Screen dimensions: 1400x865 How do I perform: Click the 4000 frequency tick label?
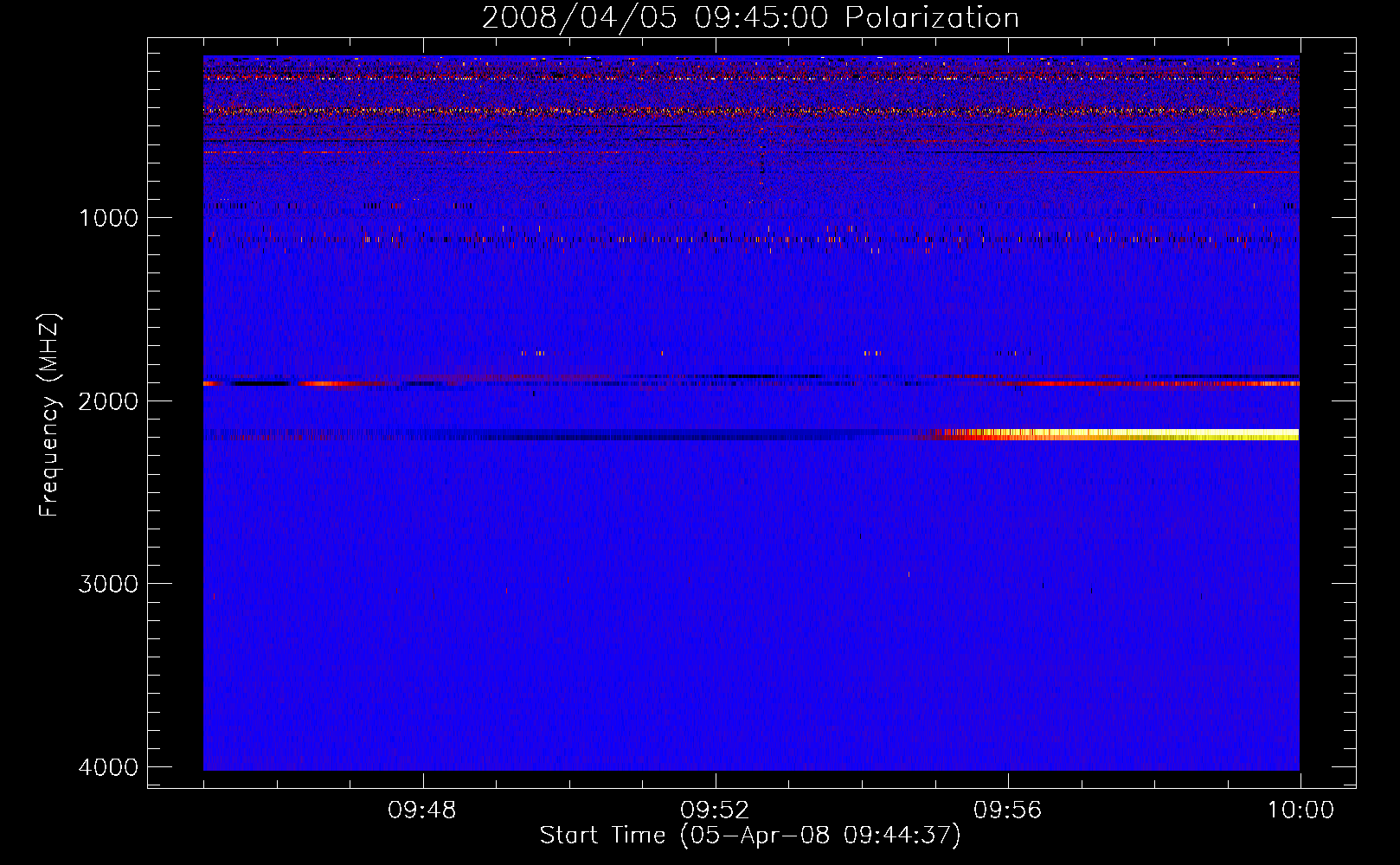pyautogui.click(x=108, y=767)
